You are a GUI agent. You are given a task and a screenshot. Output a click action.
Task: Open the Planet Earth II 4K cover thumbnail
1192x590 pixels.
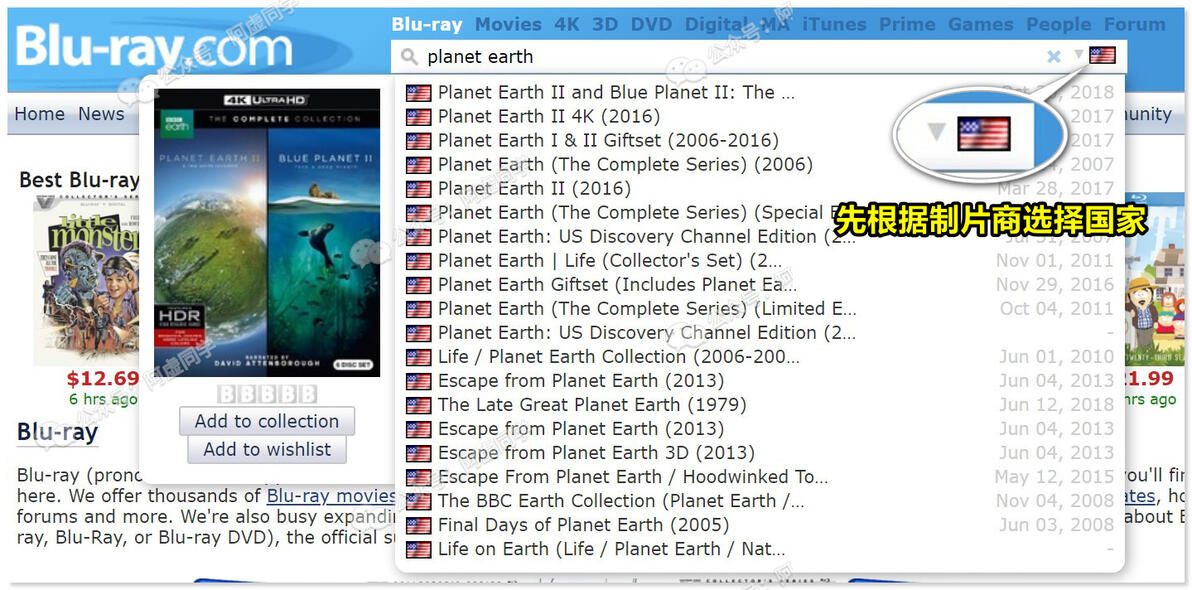pos(267,233)
